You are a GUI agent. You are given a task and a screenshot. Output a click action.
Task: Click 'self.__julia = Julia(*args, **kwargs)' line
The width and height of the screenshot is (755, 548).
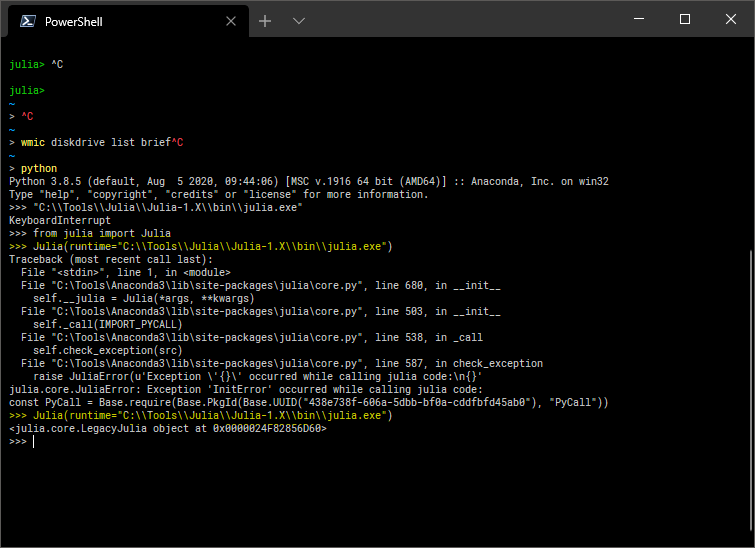pyautogui.click(x=143, y=299)
